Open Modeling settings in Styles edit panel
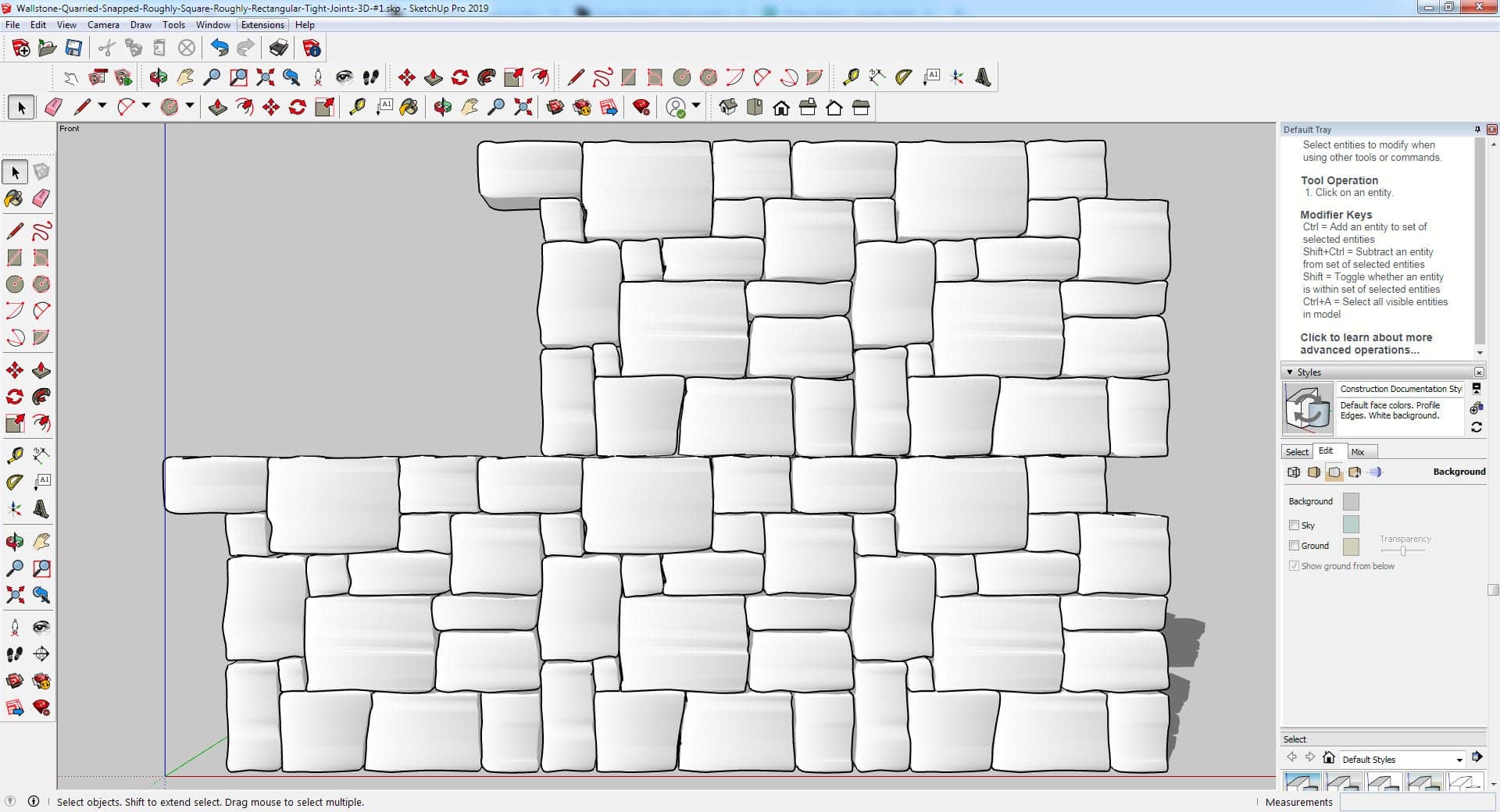Viewport: 1500px width, 812px height. pos(1375,472)
